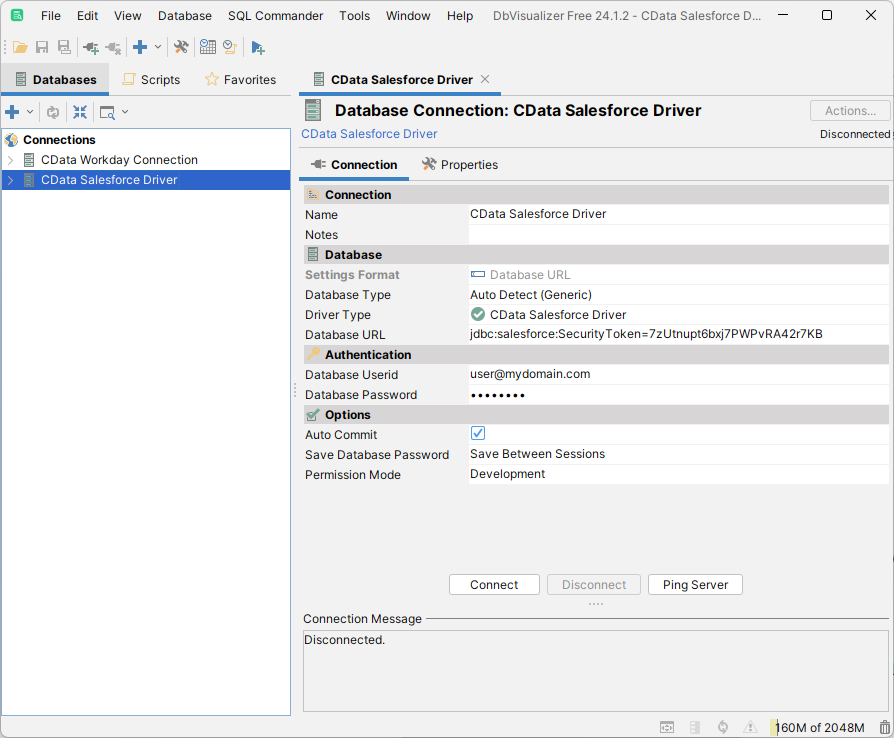
Task: Click the CData Salesforce Driver breadcrumb link
Action: click(x=368, y=133)
